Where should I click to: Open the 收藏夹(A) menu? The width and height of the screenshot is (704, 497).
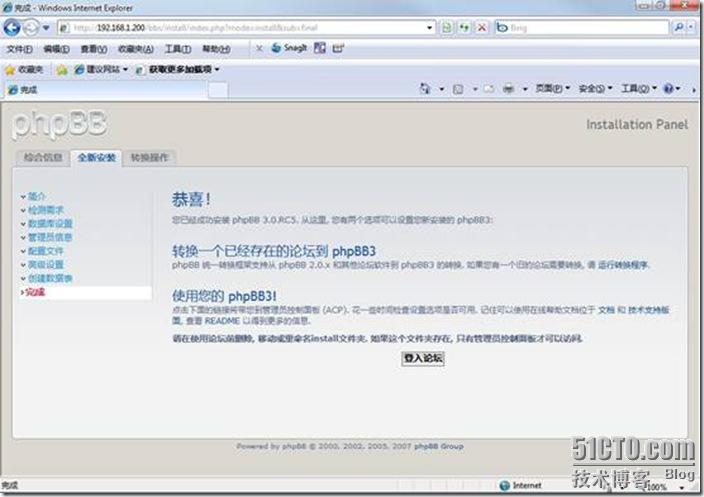[x=135, y=49]
